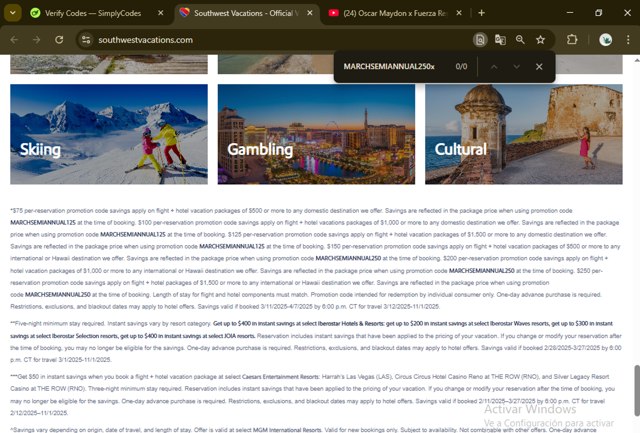Jump to previous find result arrow
This screenshot has width=640, height=433.
pos(494,67)
